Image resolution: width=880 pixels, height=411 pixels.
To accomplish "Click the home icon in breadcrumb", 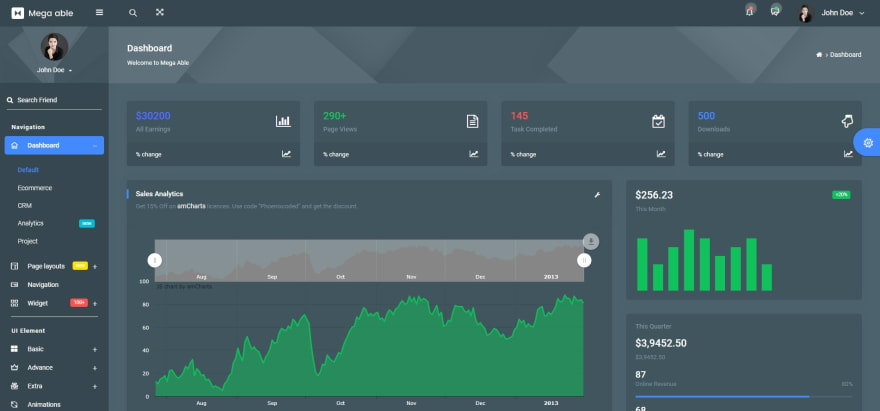I will pyautogui.click(x=819, y=54).
